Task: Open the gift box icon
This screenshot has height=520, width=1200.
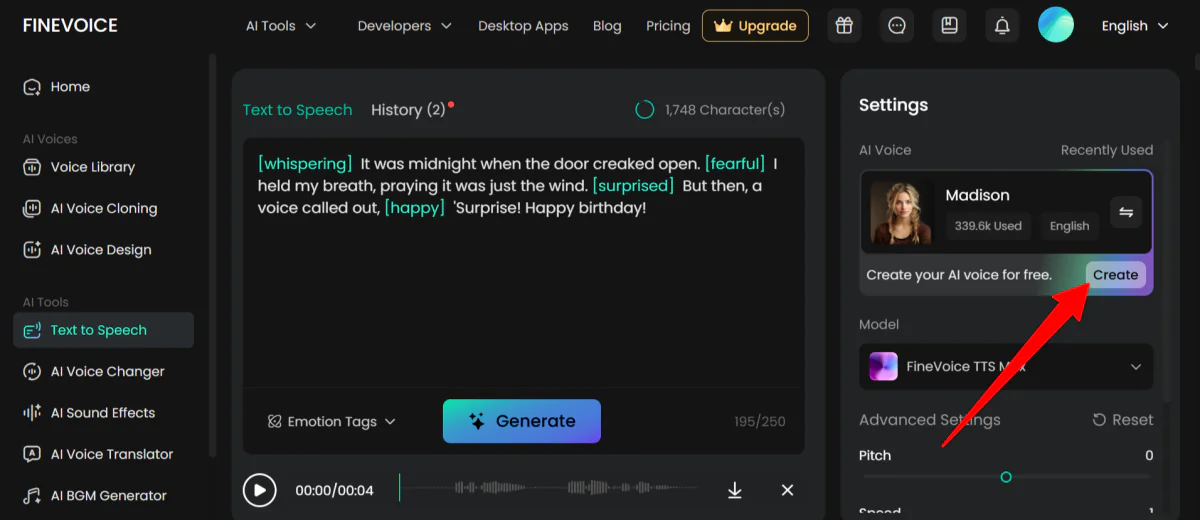Action: coord(844,26)
